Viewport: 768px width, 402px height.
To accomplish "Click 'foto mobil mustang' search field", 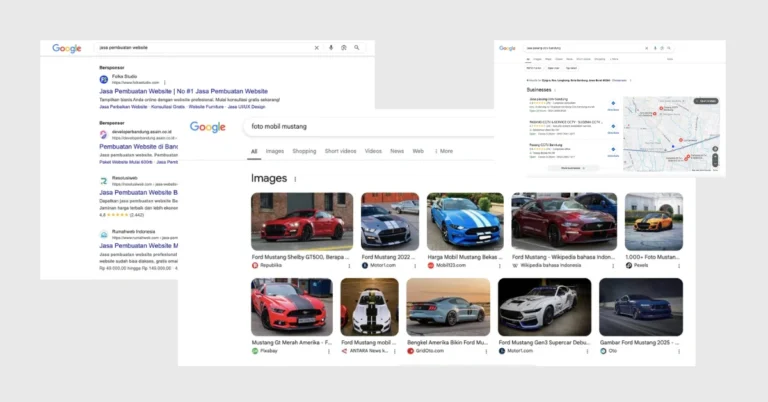I will [x=368, y=126].
